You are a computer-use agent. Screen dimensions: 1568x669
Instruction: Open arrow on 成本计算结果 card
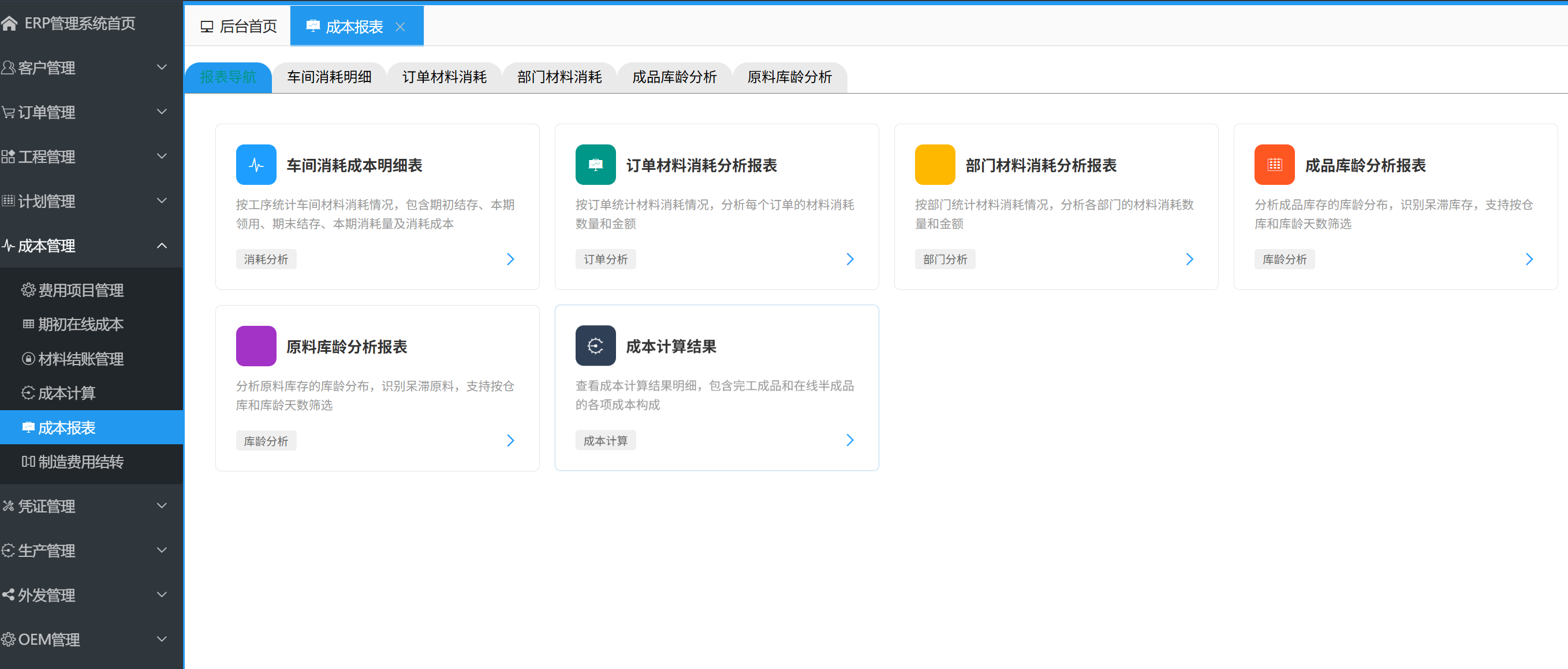coord(850,441)
